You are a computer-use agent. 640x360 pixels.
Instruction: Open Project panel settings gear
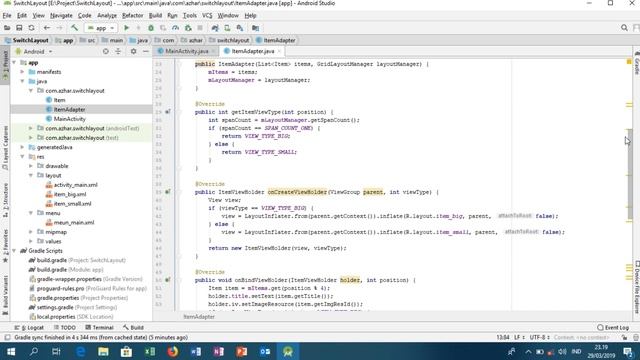tap(133, 51)
